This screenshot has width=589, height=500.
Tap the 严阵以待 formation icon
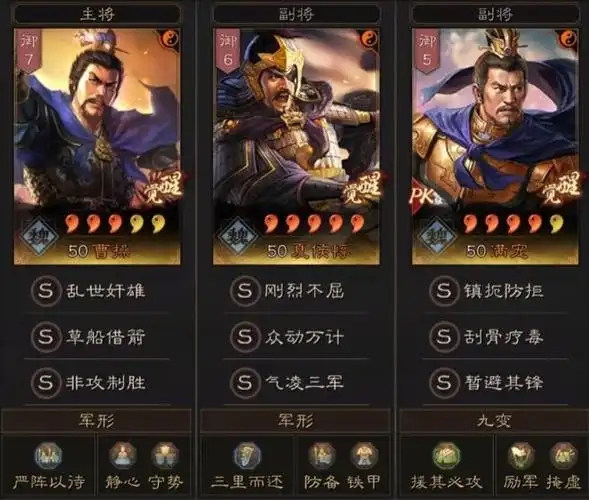(48, 455)
